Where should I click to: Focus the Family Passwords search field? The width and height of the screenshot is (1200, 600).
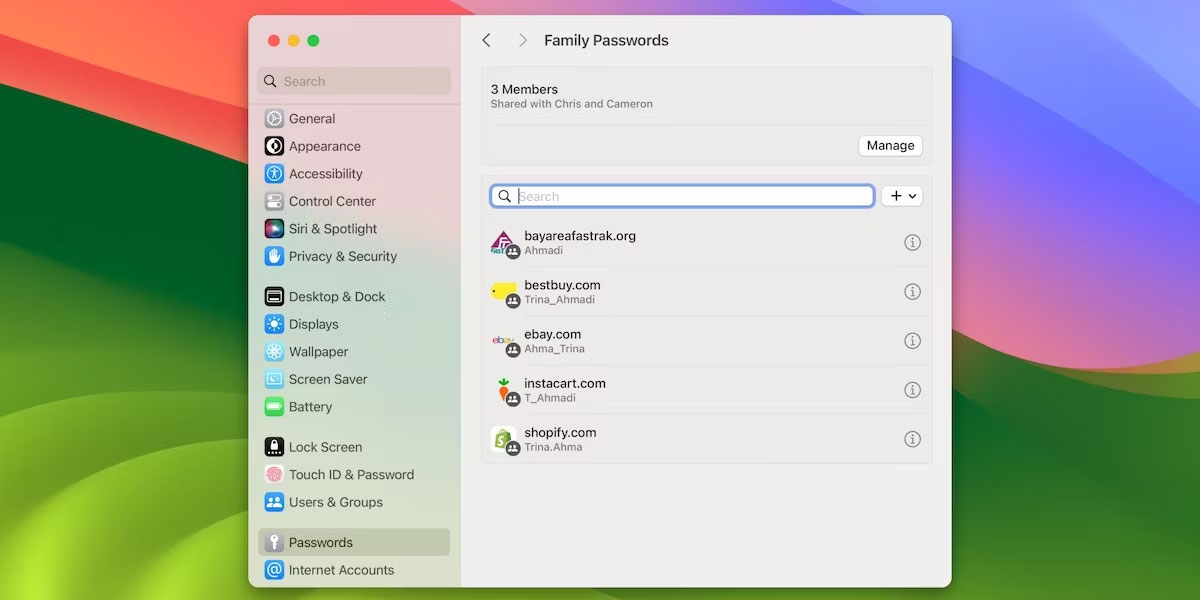tap(683, 196)
